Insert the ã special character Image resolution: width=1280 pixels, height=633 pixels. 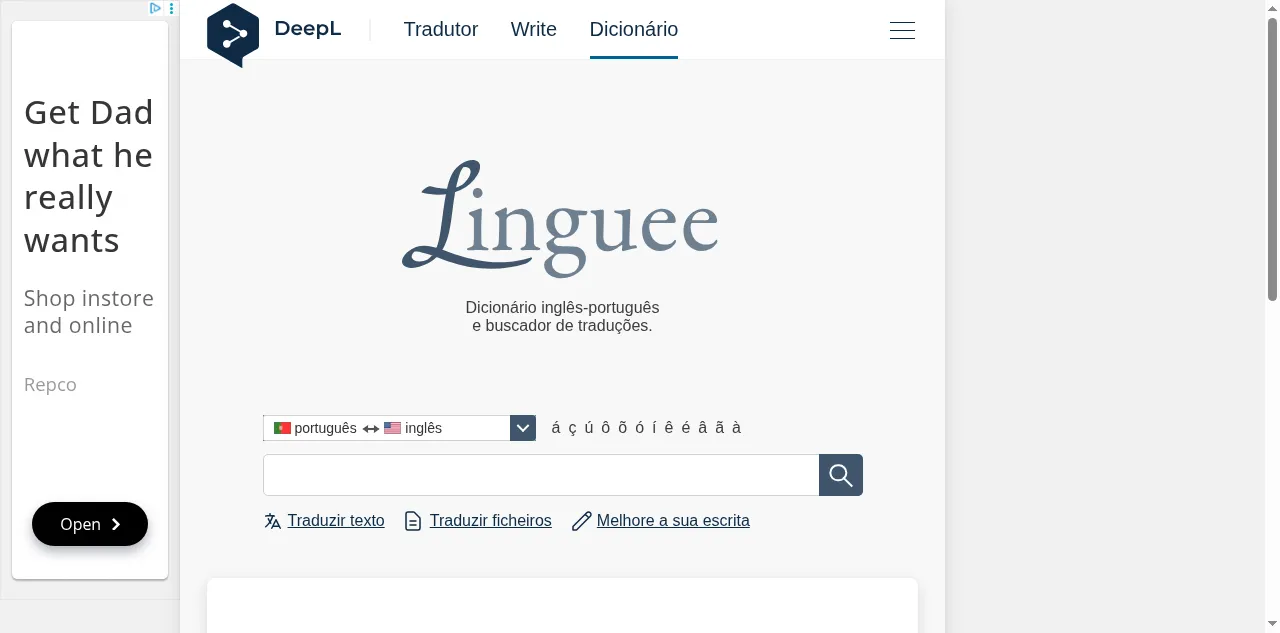[x=720, y=428]
